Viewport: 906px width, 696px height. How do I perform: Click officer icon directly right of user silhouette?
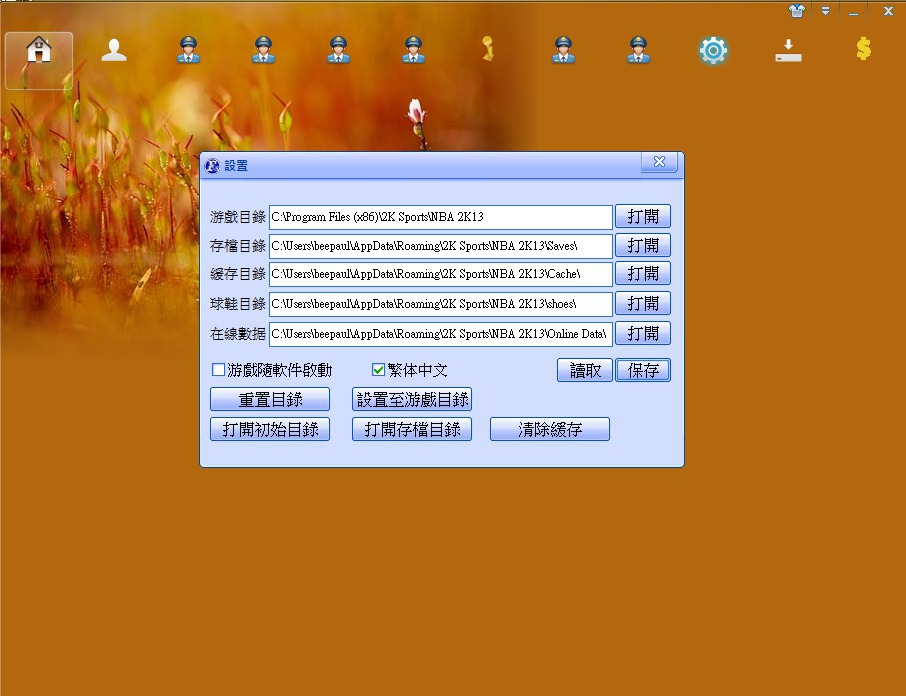188,50
